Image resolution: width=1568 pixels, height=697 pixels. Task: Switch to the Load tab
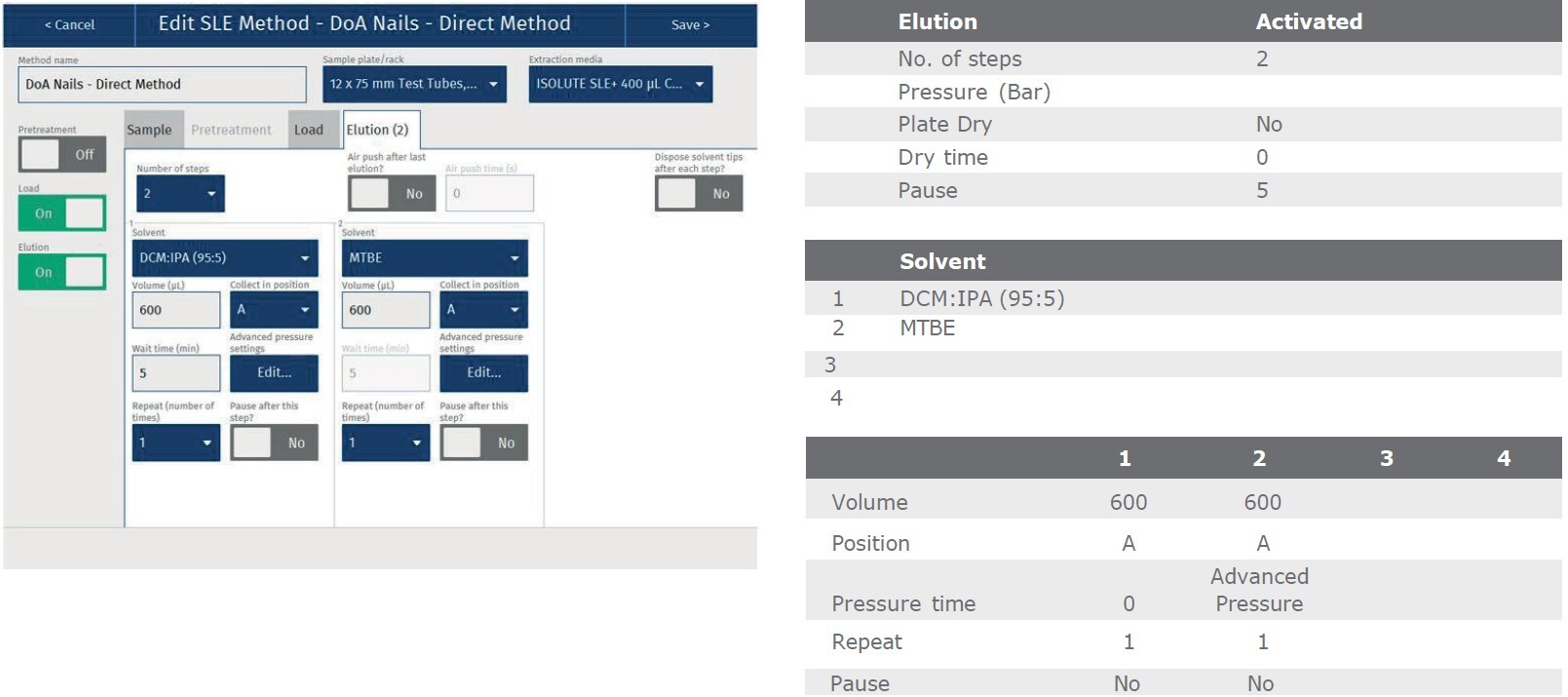click(309, 130)
